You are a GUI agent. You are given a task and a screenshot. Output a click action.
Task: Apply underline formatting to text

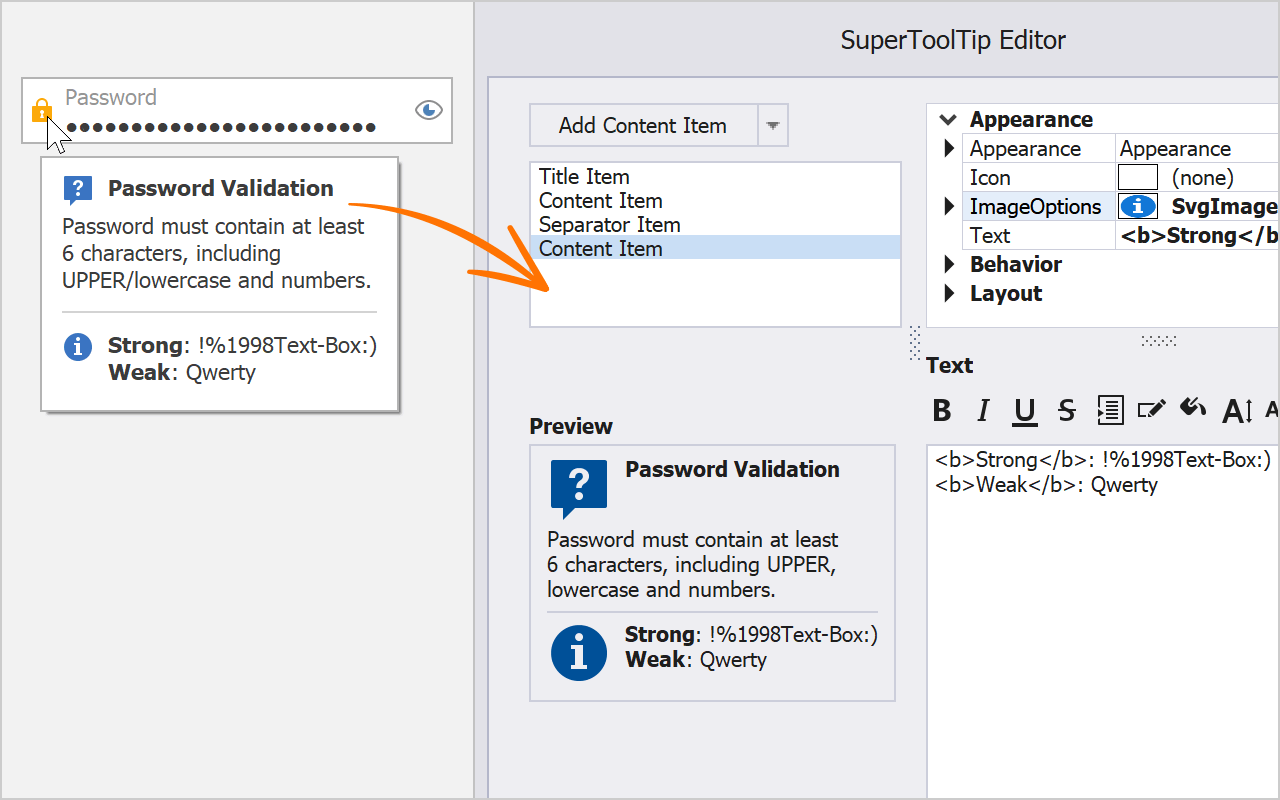[1025, 410]
